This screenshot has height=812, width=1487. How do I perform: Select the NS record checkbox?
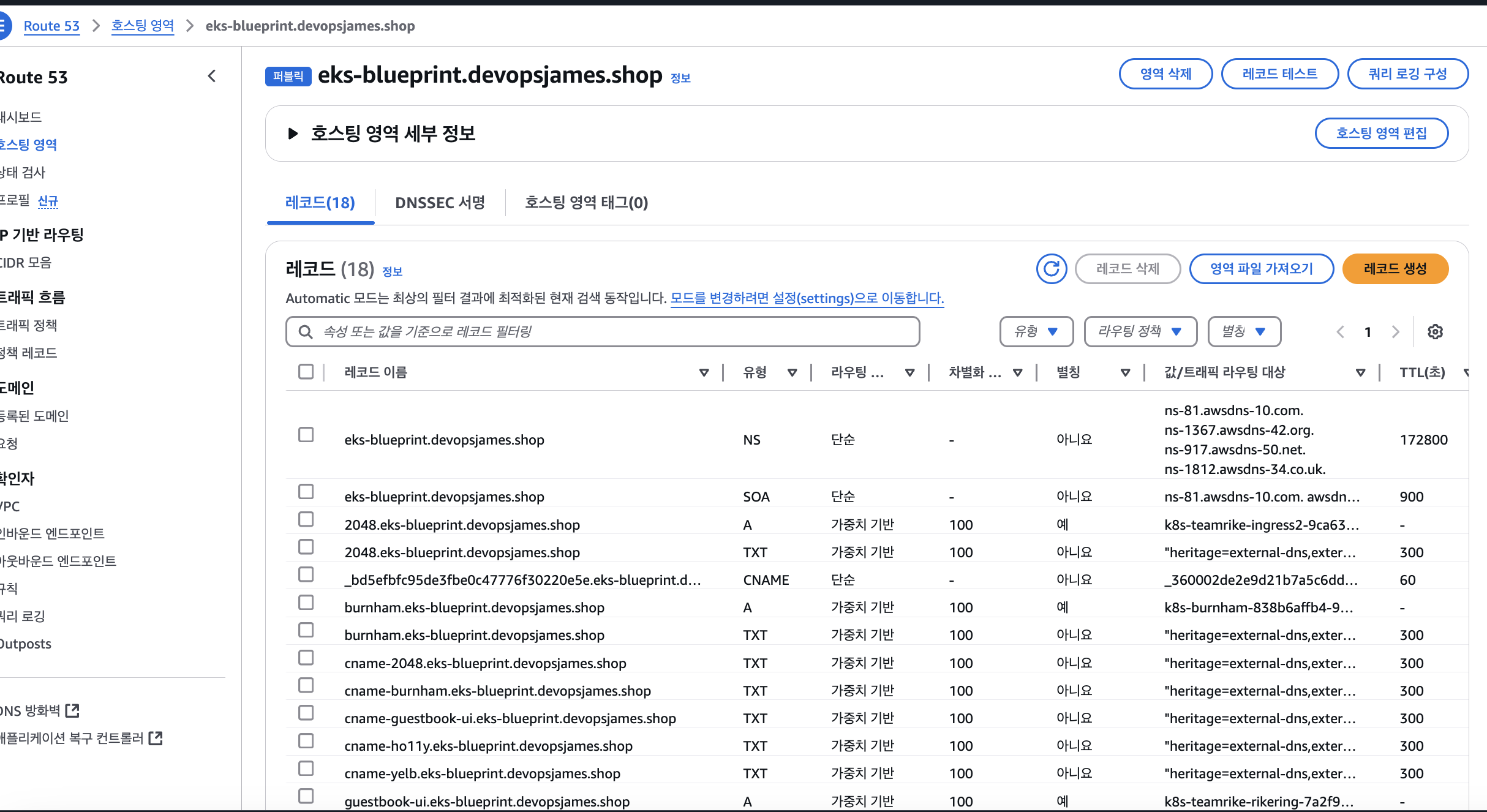[306, 435]
